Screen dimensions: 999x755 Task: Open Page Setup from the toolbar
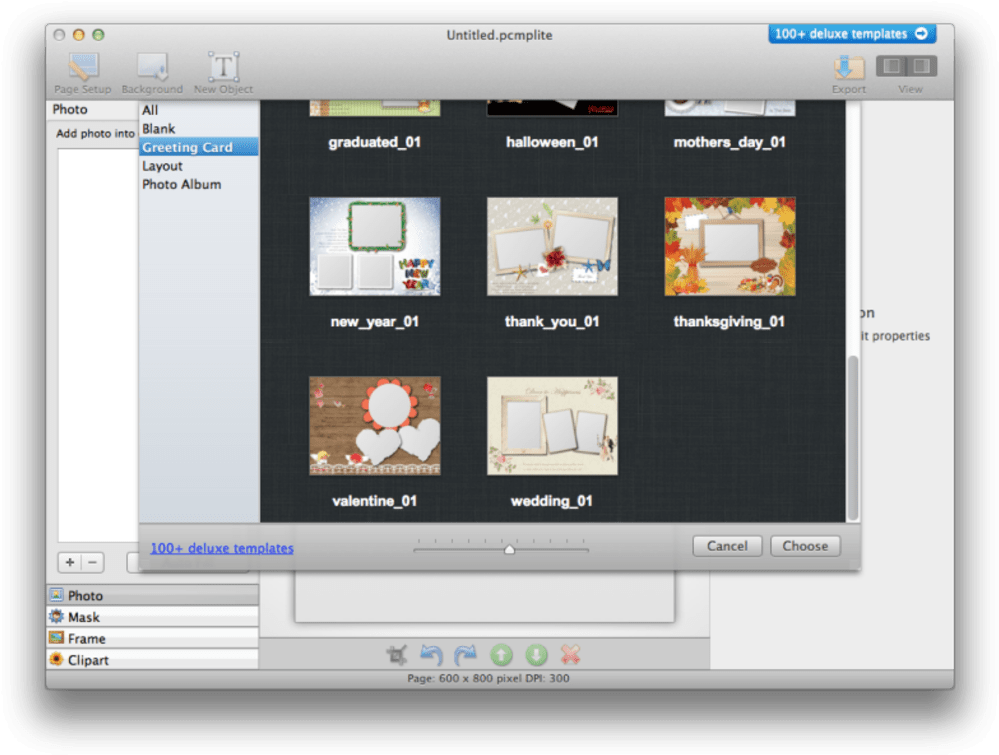point(83,73)
